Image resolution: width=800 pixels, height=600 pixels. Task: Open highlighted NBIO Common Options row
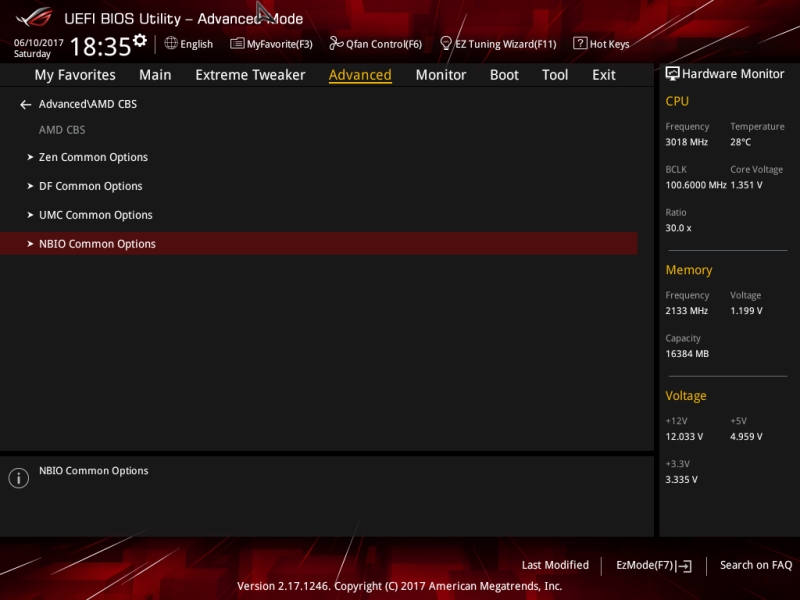pyautogui.click(x=318, y=244)
